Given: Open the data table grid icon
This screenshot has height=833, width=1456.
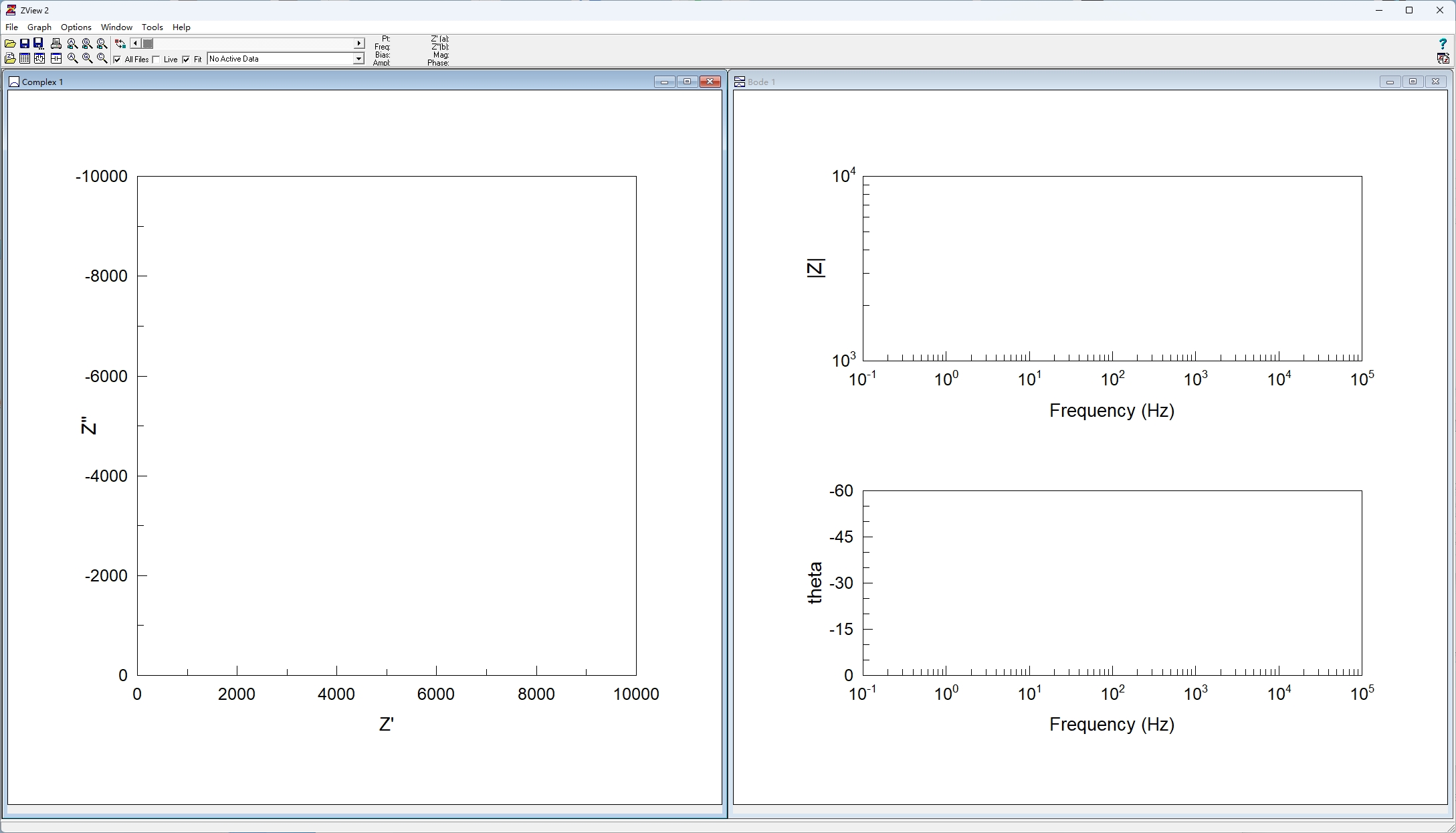Looking at the screenshot, I should pyautogui.click(x=25, y=58).
